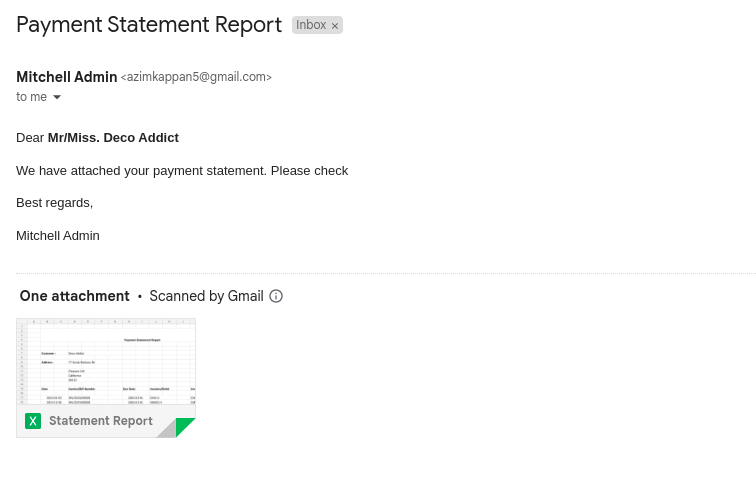Image resolution: width=756 pixels, height=484 pixels.
Task: Click the 'to me' recipient text
Action: tap(31, 97)
